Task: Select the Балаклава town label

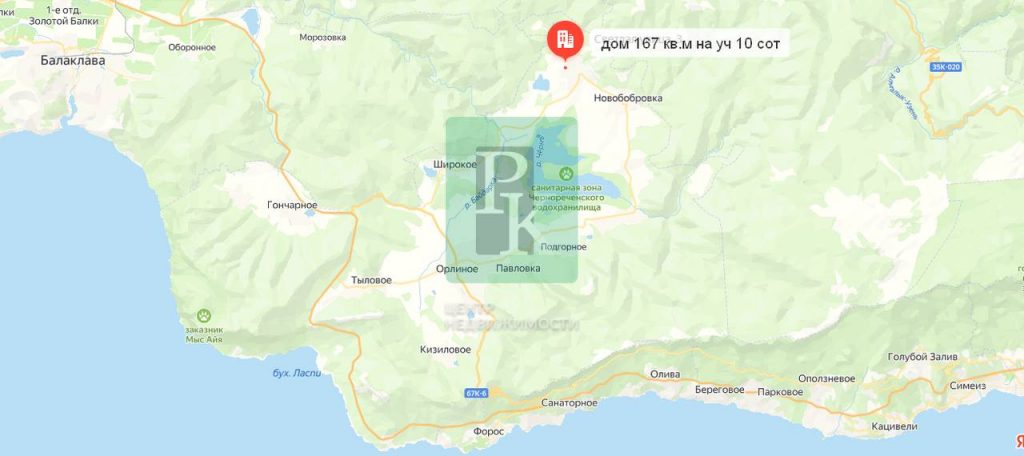Action: tap(73, 60)
